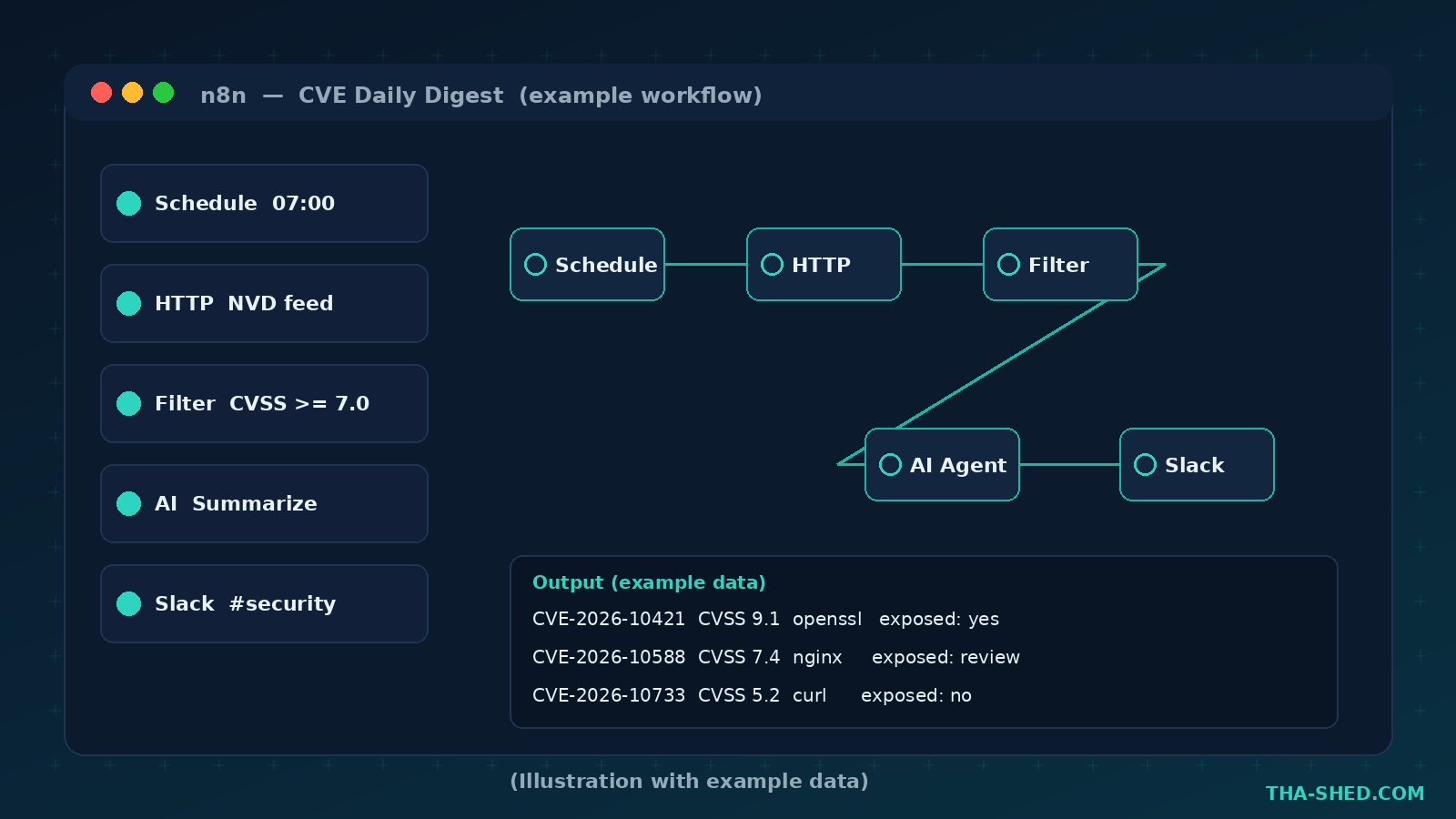Click the CVSS 9.1 score
The image size is (1456, 819).
click(x=739, y=619)
